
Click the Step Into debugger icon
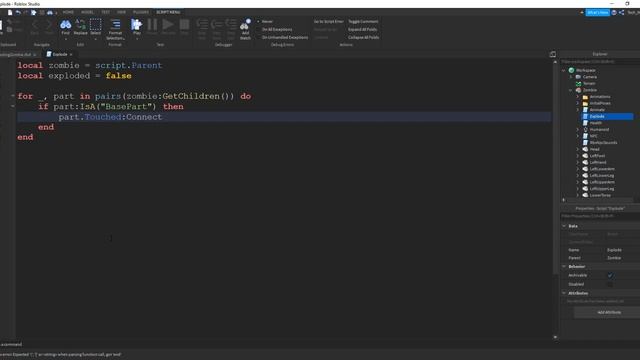point(202,25)
